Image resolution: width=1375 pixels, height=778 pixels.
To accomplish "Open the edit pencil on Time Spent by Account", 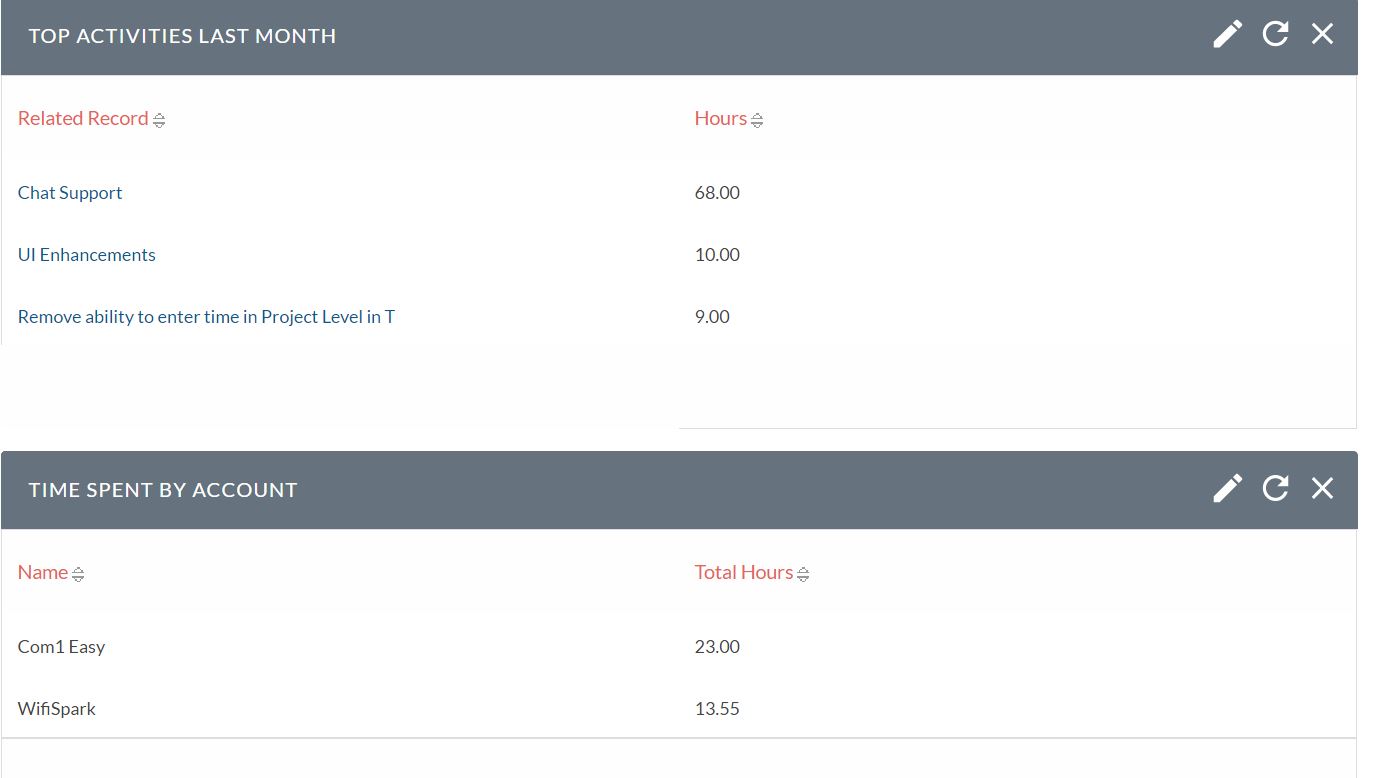I will point(1226,488).
